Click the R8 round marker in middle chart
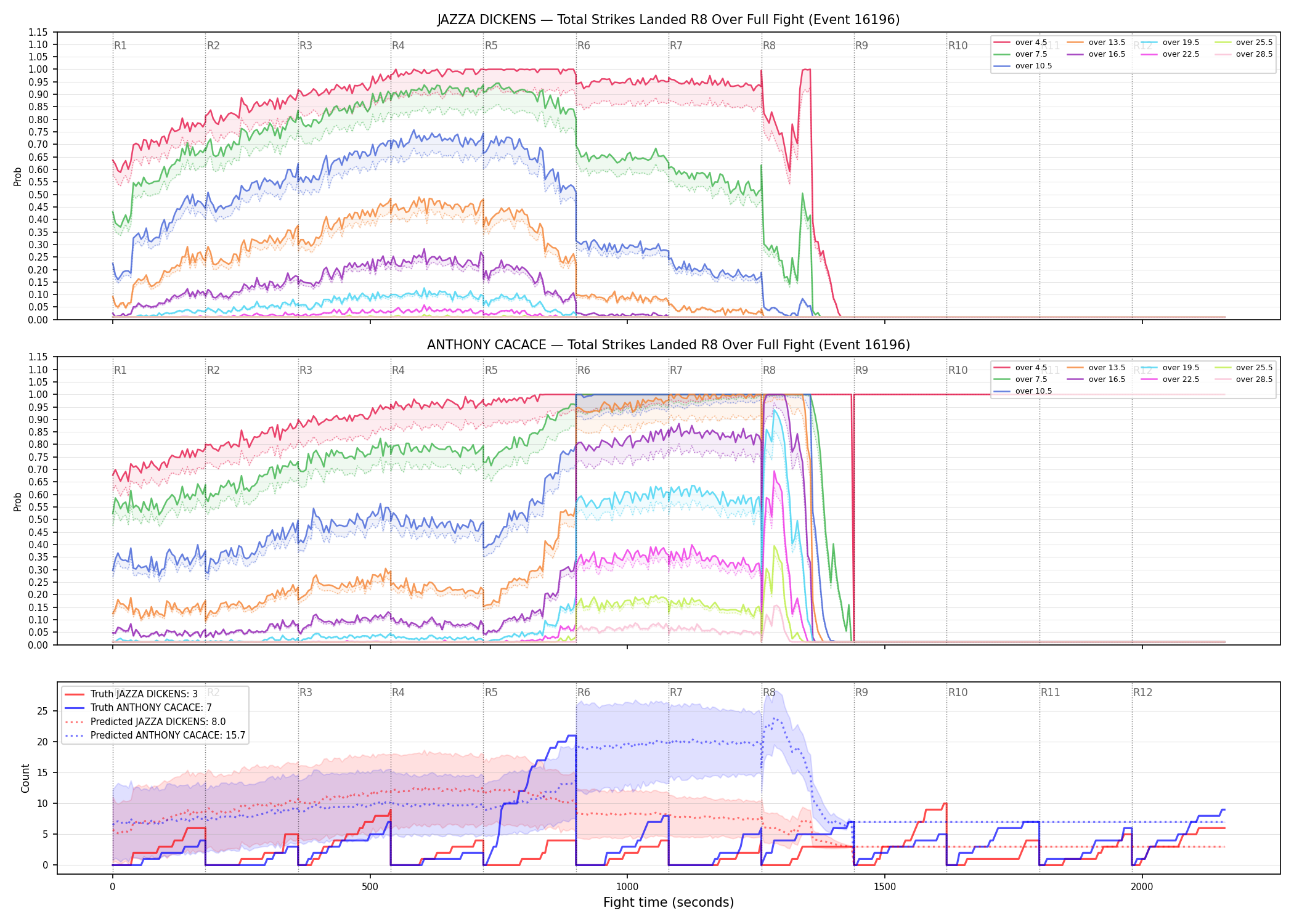The image size is (1294, 924). pos(769,370)
